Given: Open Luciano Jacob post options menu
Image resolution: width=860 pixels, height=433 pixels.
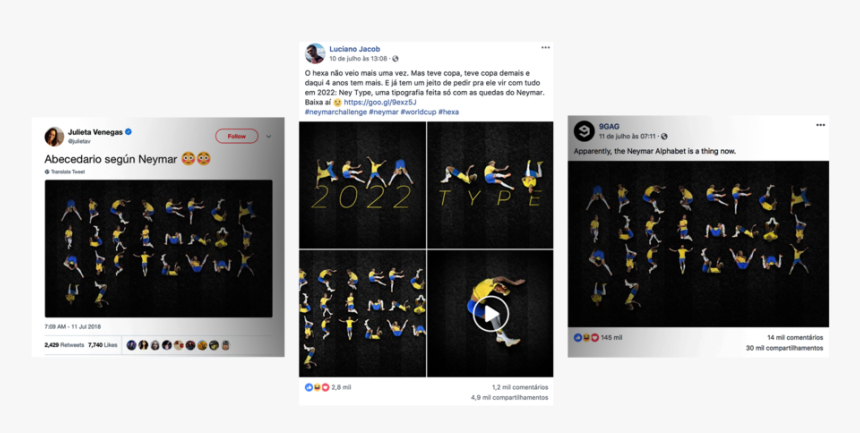Looking at the screenshot, I should 545,48.
